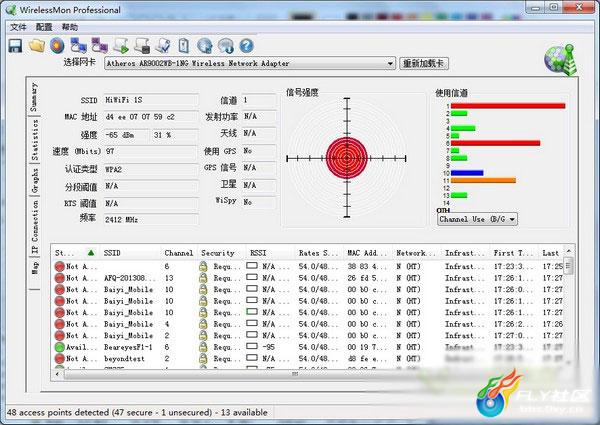Click the 频率 field showing 2412 MHz
The height and width of the screenshot is (425, 600).
pos(151,220)
